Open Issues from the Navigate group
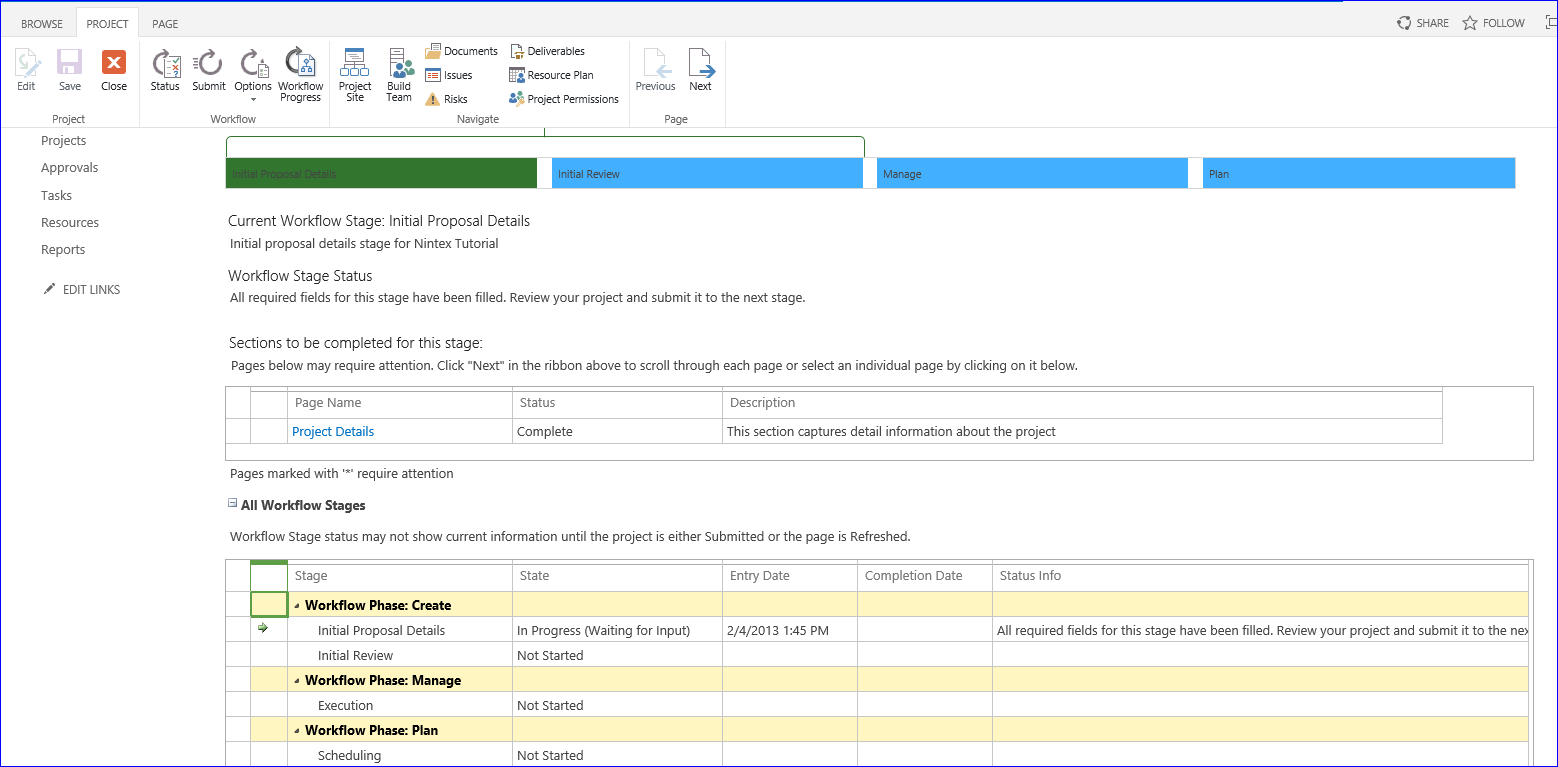 coord(448,75)
